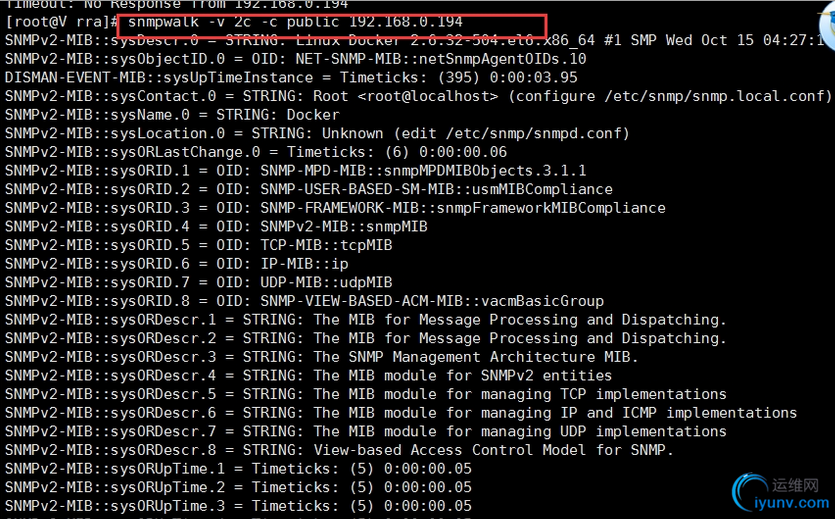Click the 192.168.0.194 IP address in command
The width and height of the screenshot is (835, 519).
406,22
